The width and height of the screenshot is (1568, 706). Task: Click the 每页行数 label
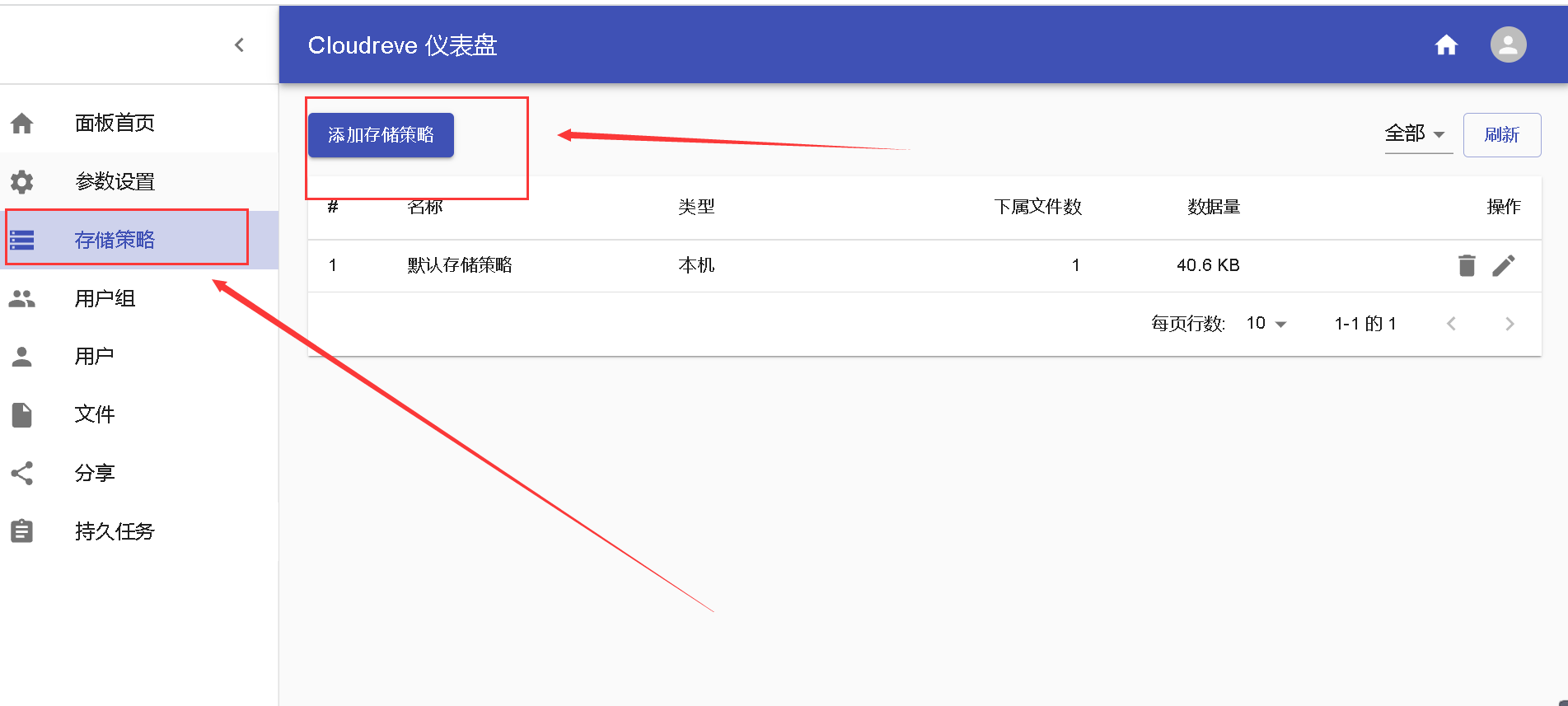click(x=1188, y=324)
